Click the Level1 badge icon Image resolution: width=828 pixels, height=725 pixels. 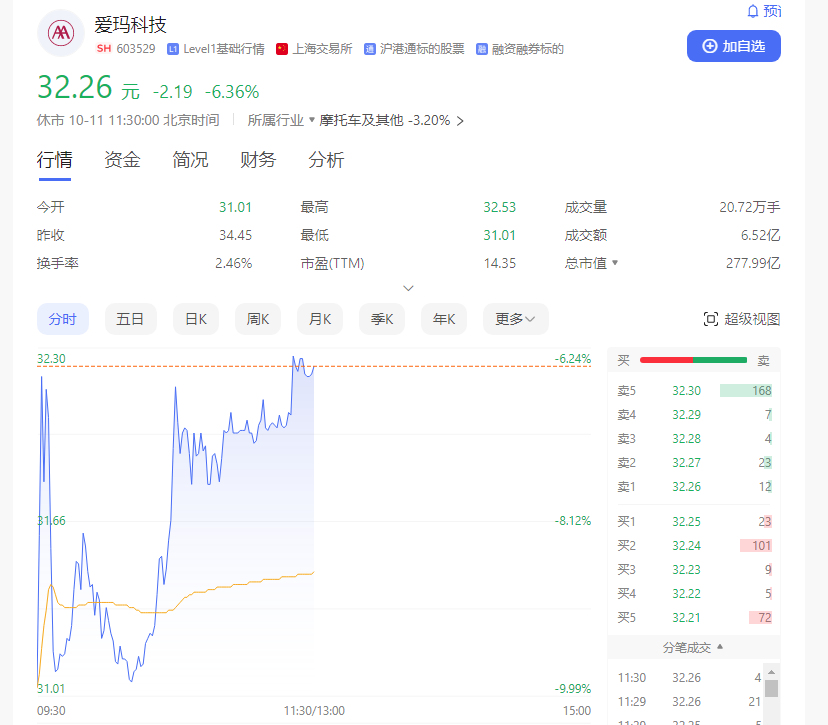click(x=172, y=49)
